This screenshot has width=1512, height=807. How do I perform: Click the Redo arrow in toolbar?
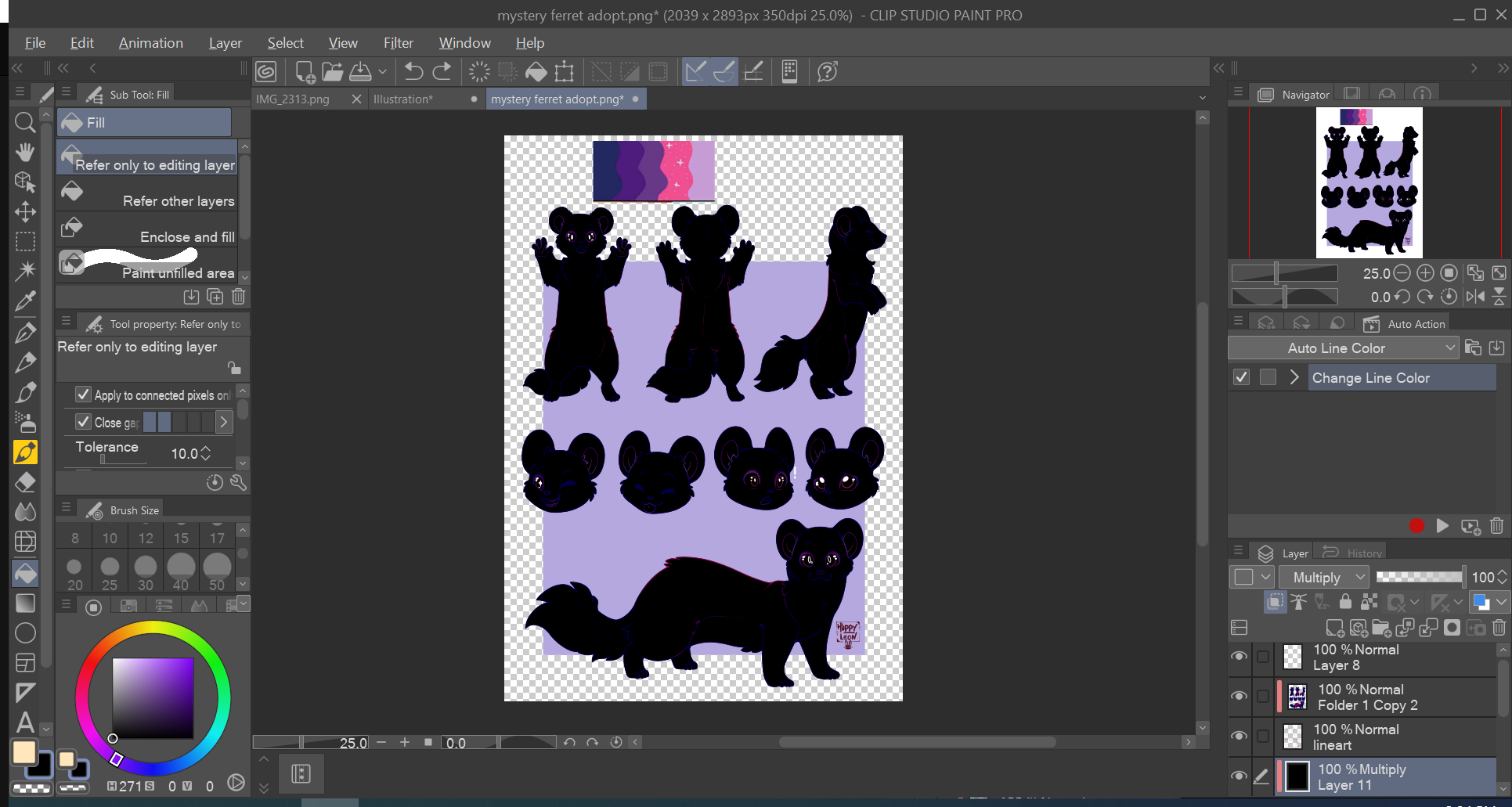tap(442, 72)
